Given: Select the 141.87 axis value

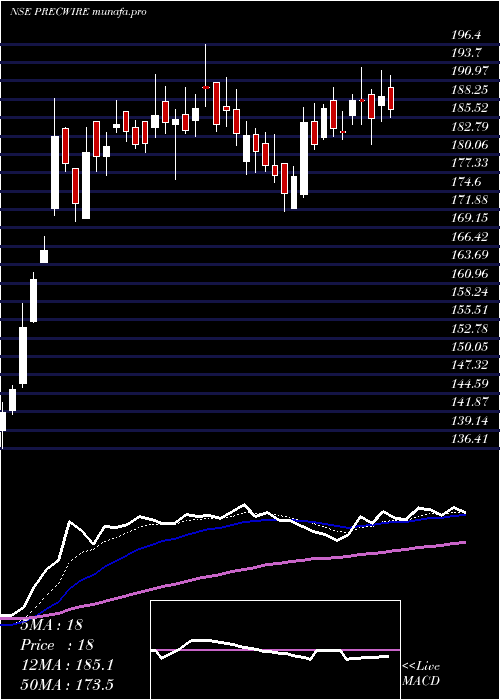Looking at the screenshot, I should pyautogui.click(x=468, y=402).
